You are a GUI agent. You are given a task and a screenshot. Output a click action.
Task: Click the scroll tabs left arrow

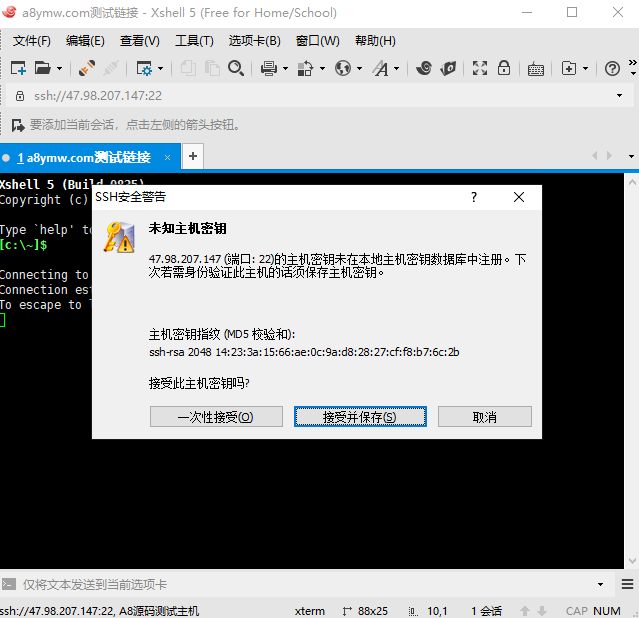click(595, 155)
